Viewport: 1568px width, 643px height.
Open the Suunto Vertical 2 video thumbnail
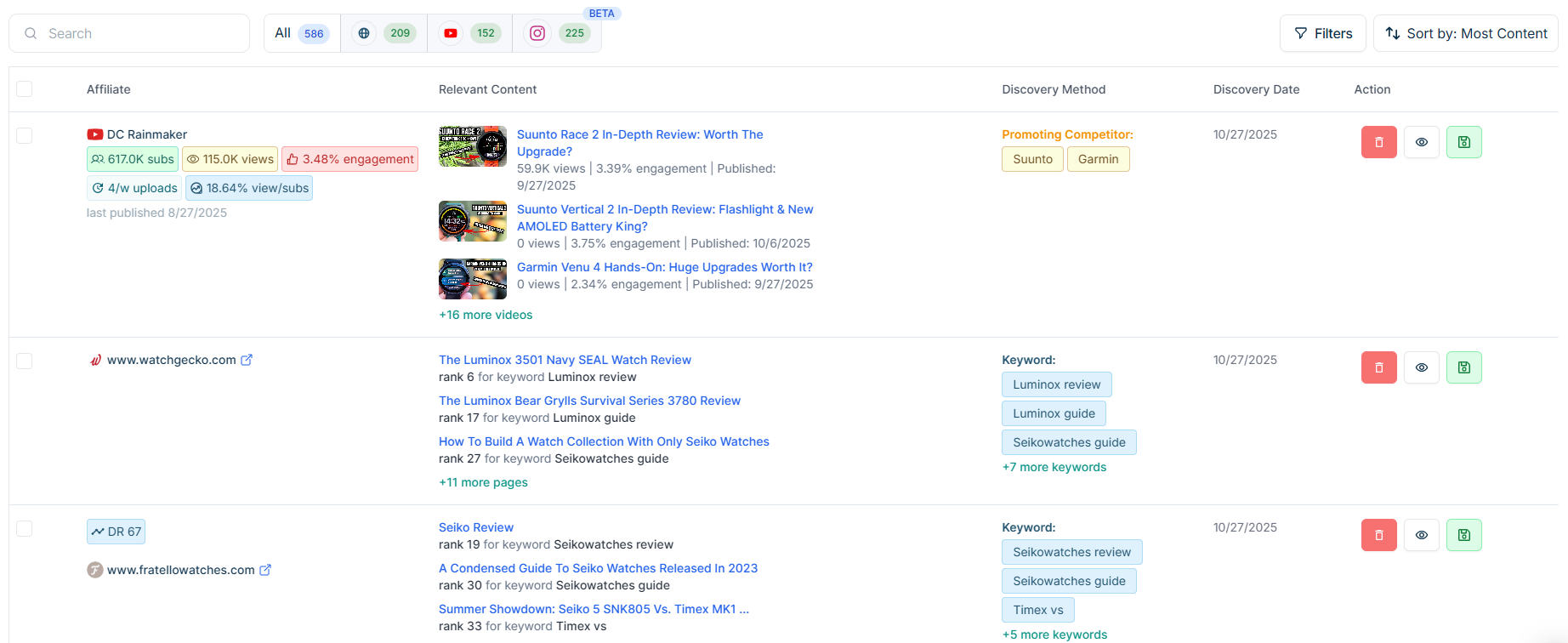pos(473,221)
